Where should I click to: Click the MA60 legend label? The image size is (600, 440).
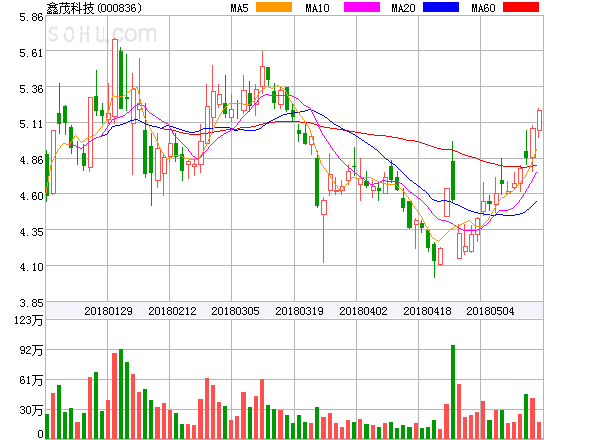pos(483,8)
